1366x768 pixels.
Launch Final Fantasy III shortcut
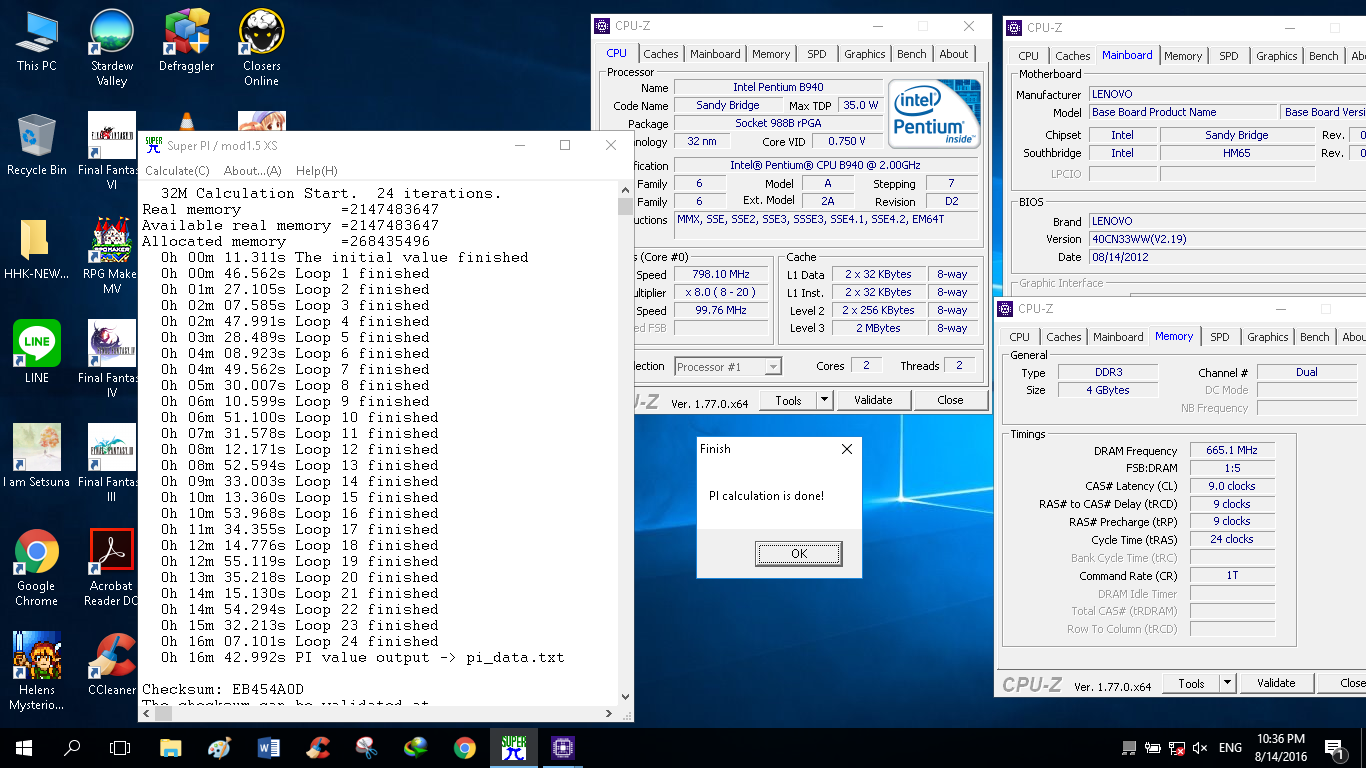point(112,464)
